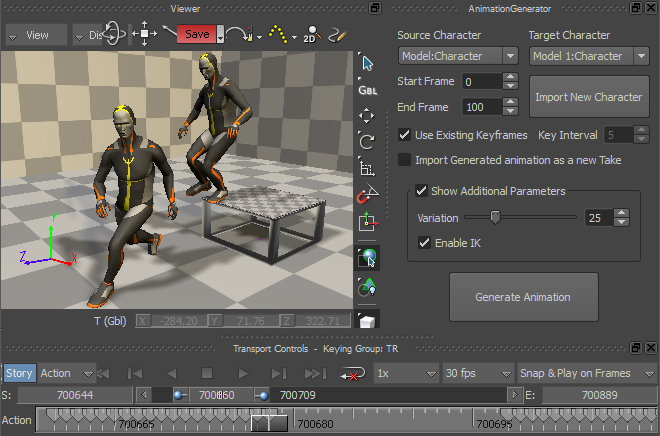Select the arrow Select tool in viewer toolbar

[x=367, y=64]
